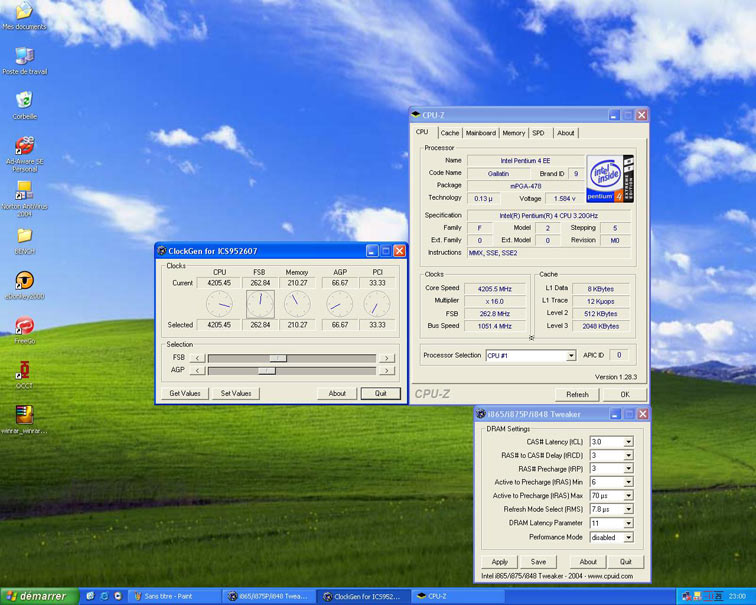Open RAS# to CAS# Delay dropdown

pyautogui.click(x=628, y=456)
